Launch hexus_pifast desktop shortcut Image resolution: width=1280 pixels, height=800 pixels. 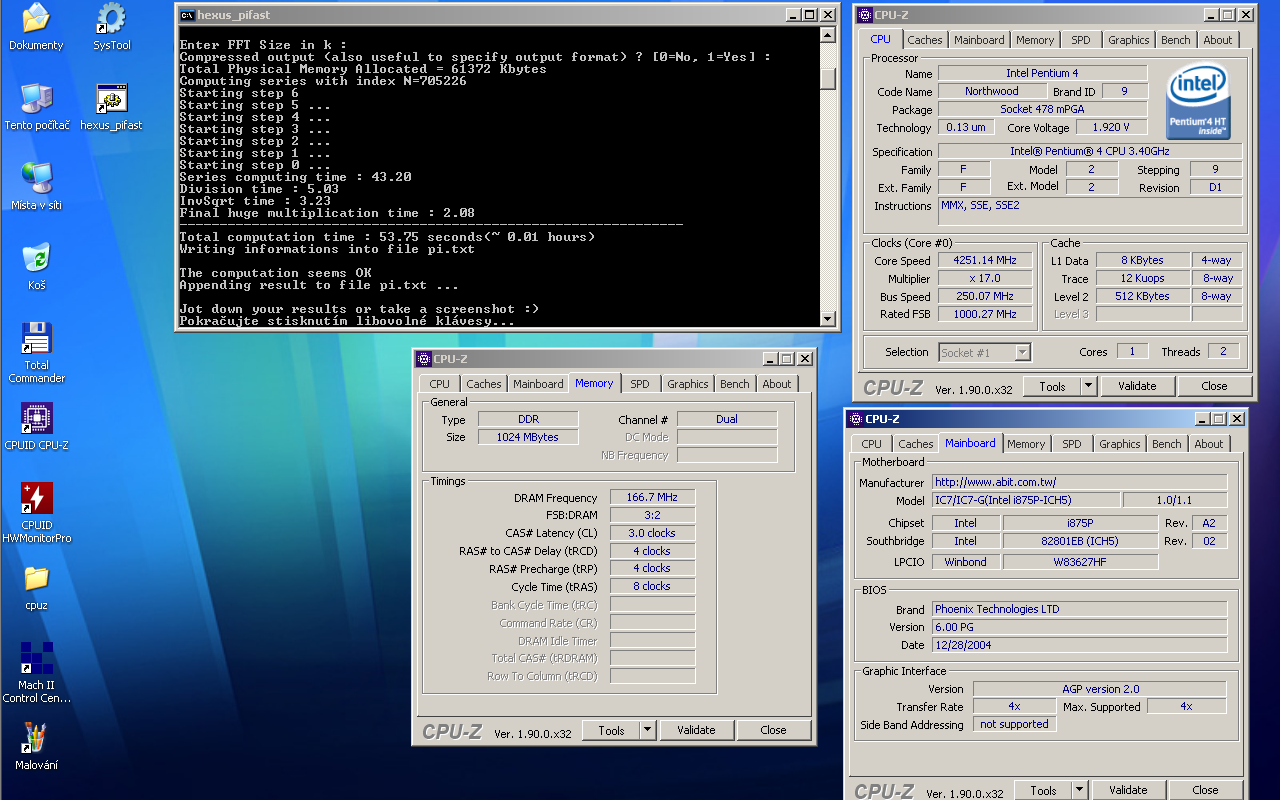point(111,106)
